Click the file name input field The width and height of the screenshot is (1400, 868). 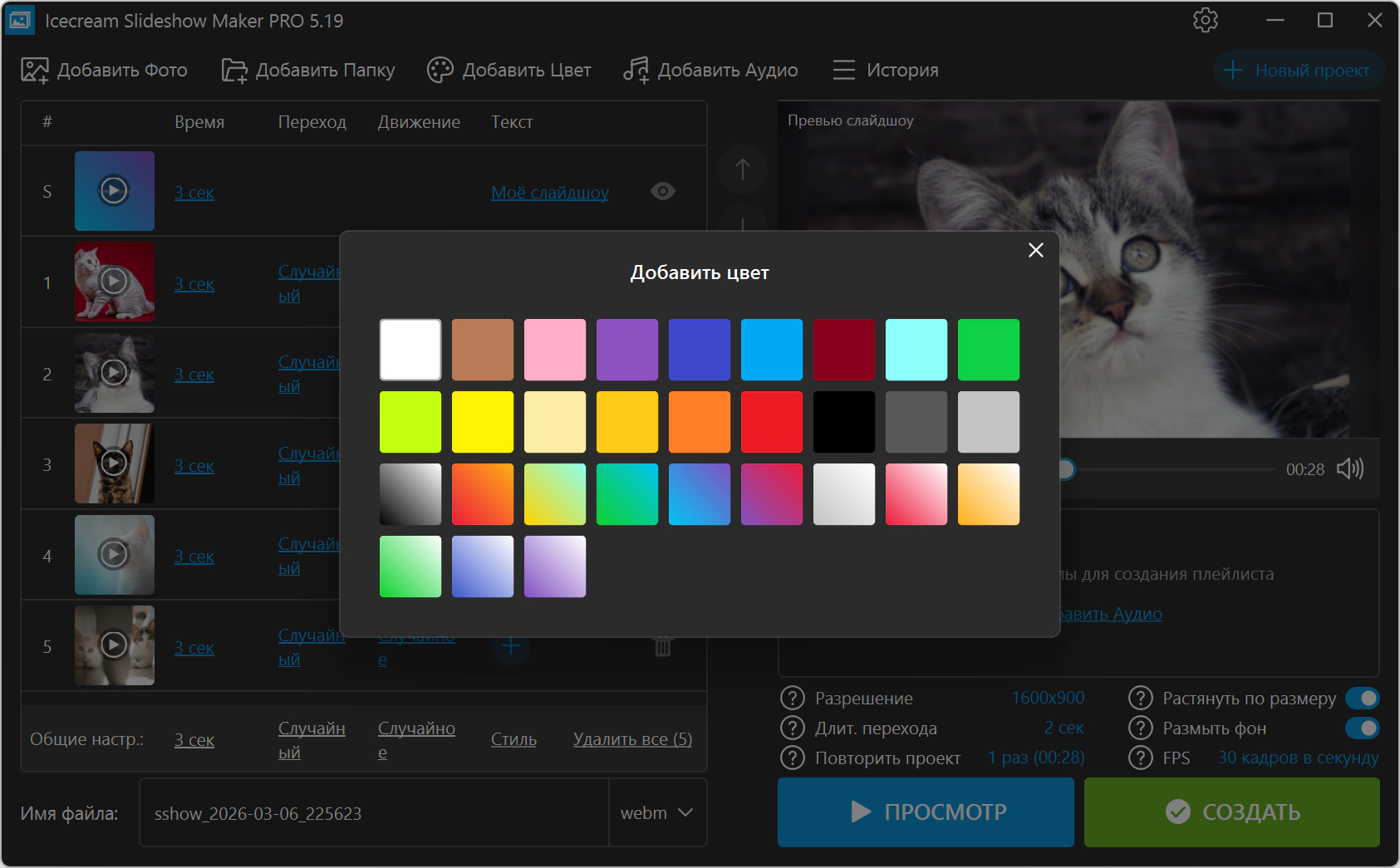click(374, 813)
